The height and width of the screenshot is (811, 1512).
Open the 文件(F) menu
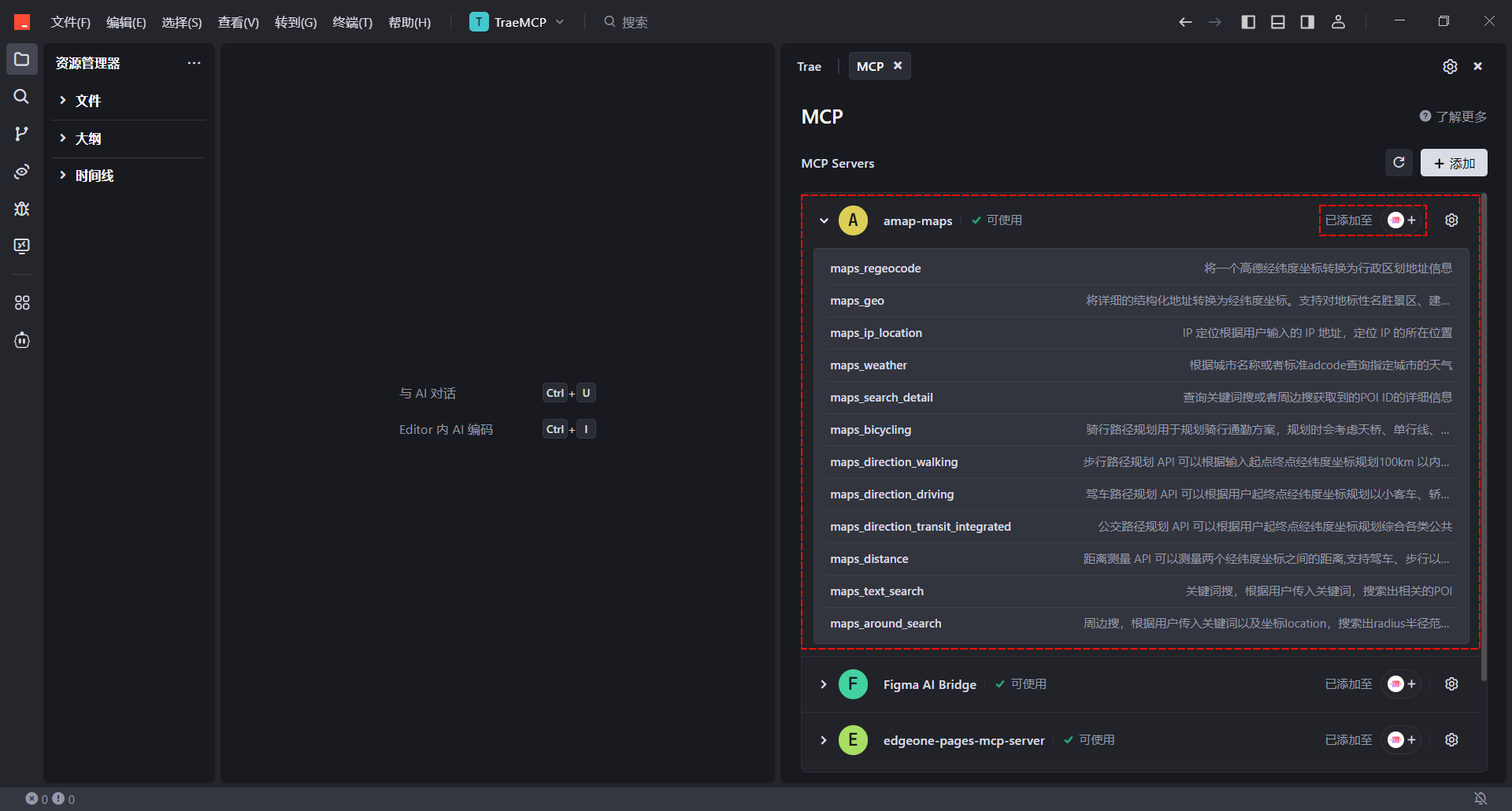pos(71,22)
